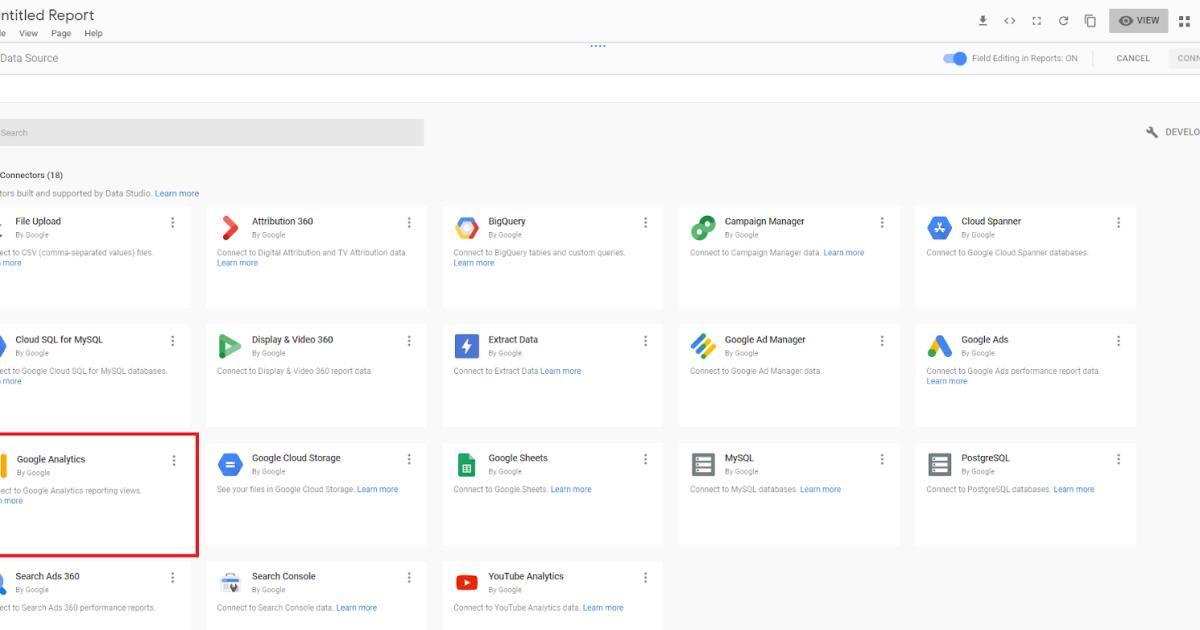The height and width of the screenshot is (630, 1200).
Task: Switch to VIEW mode
Action: (1138, 20)
